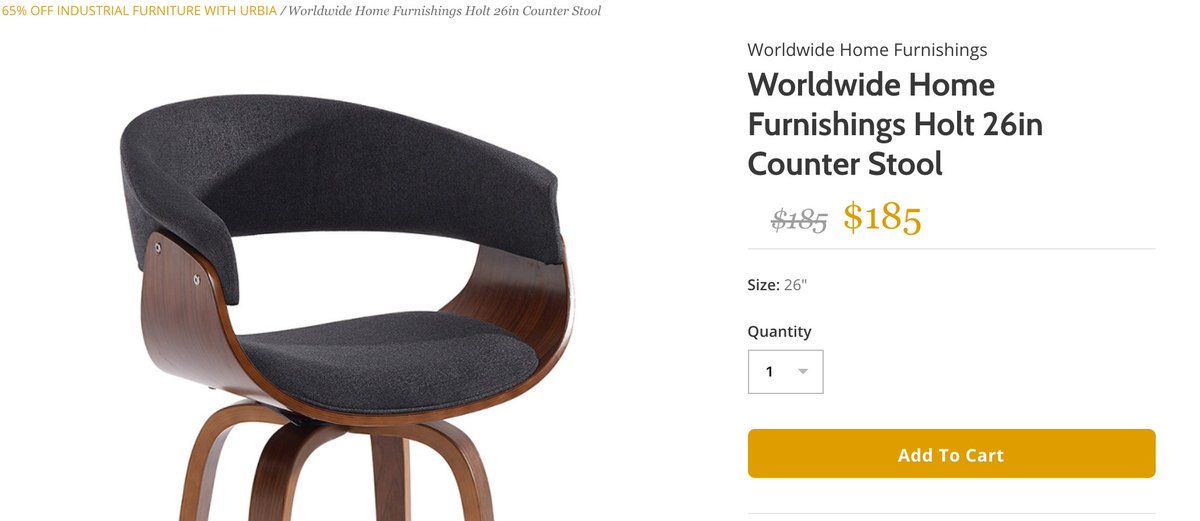Open the 65% OFF INDUSTRIAL FURNITURE breadcrumb link

tap(138, 11)
